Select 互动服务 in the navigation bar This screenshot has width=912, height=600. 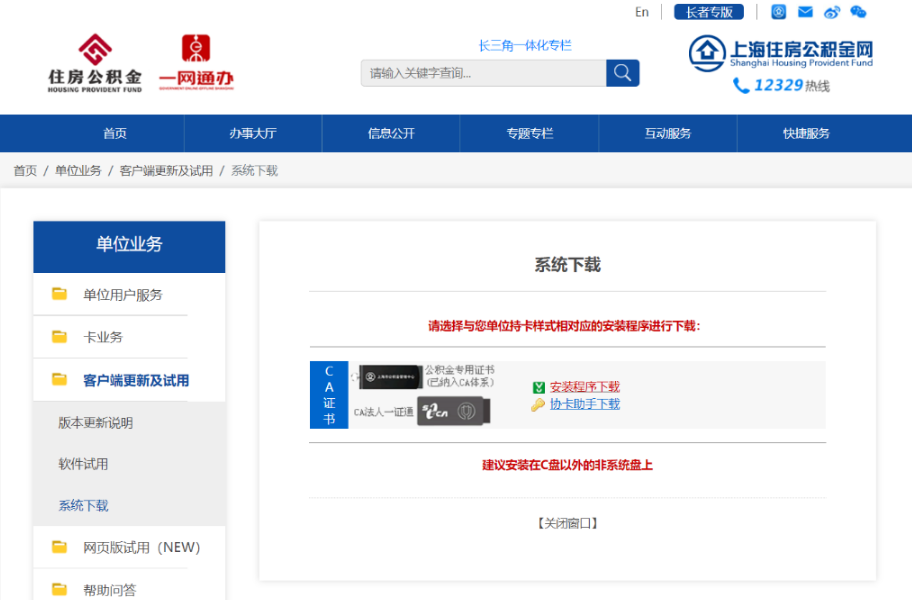667,134
